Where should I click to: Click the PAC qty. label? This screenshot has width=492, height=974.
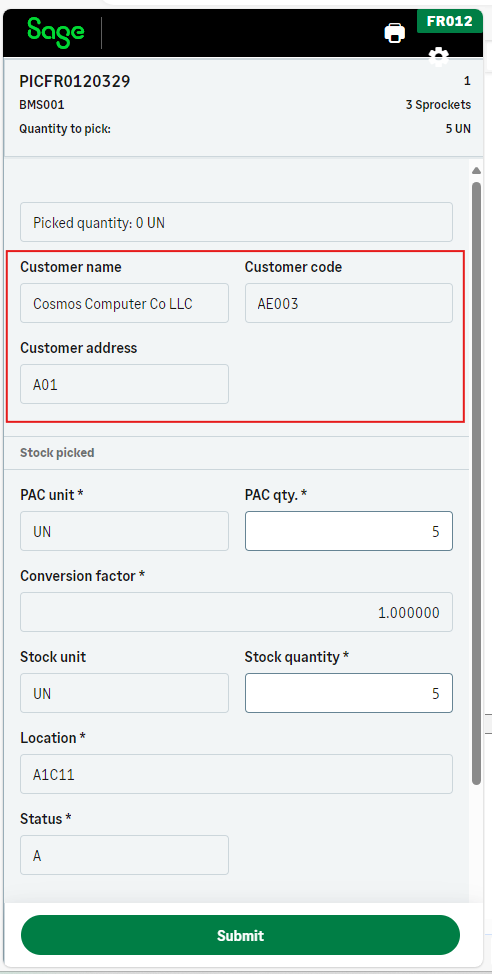(276, 495)
